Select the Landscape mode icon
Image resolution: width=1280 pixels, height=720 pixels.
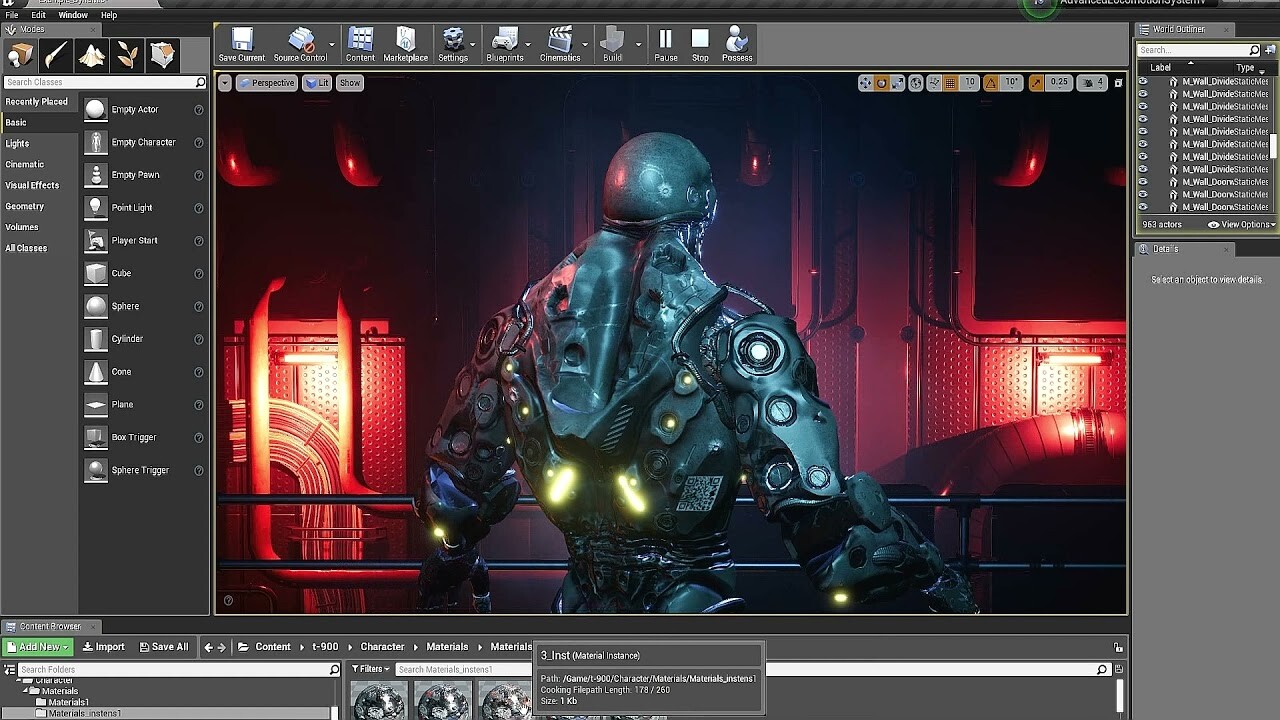[x=92, y=56]
